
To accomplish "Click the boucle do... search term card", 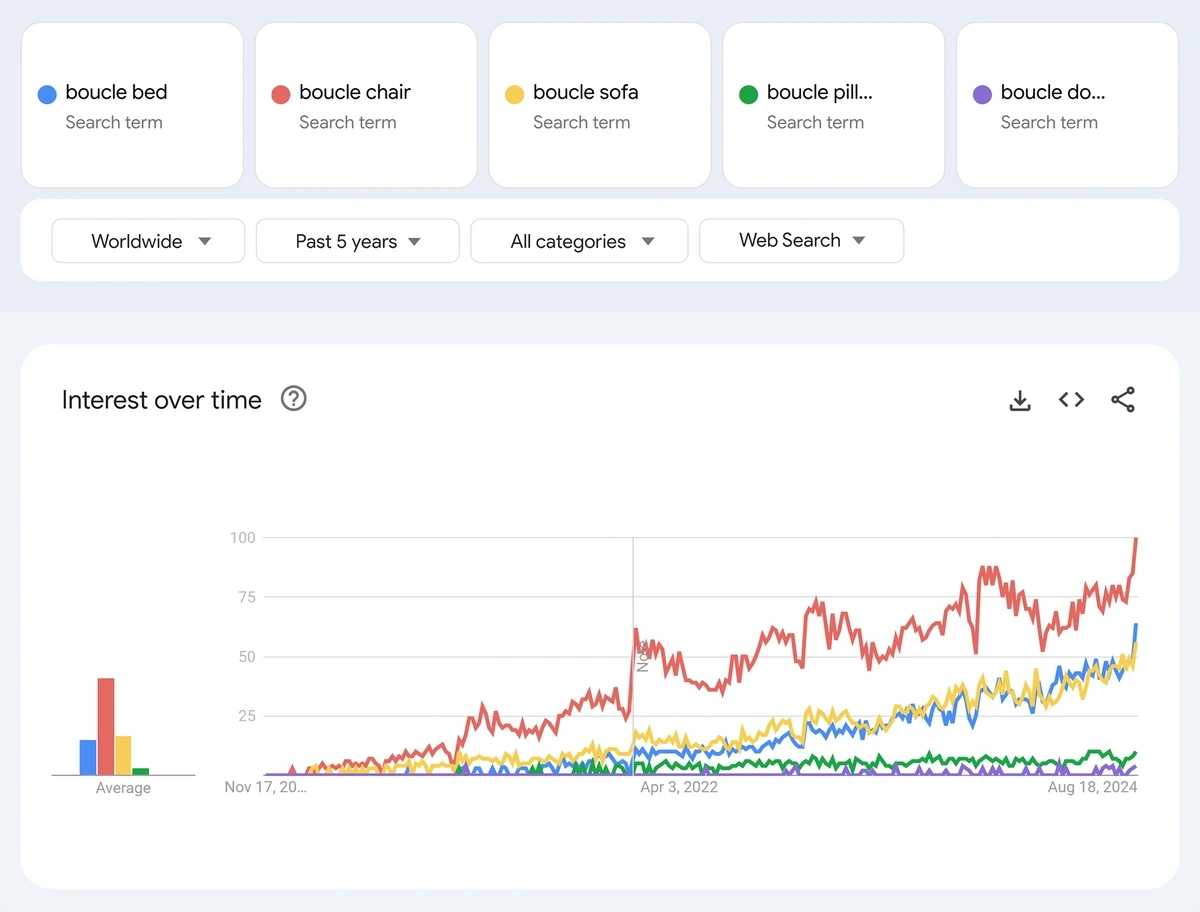I will [1067, 105].
